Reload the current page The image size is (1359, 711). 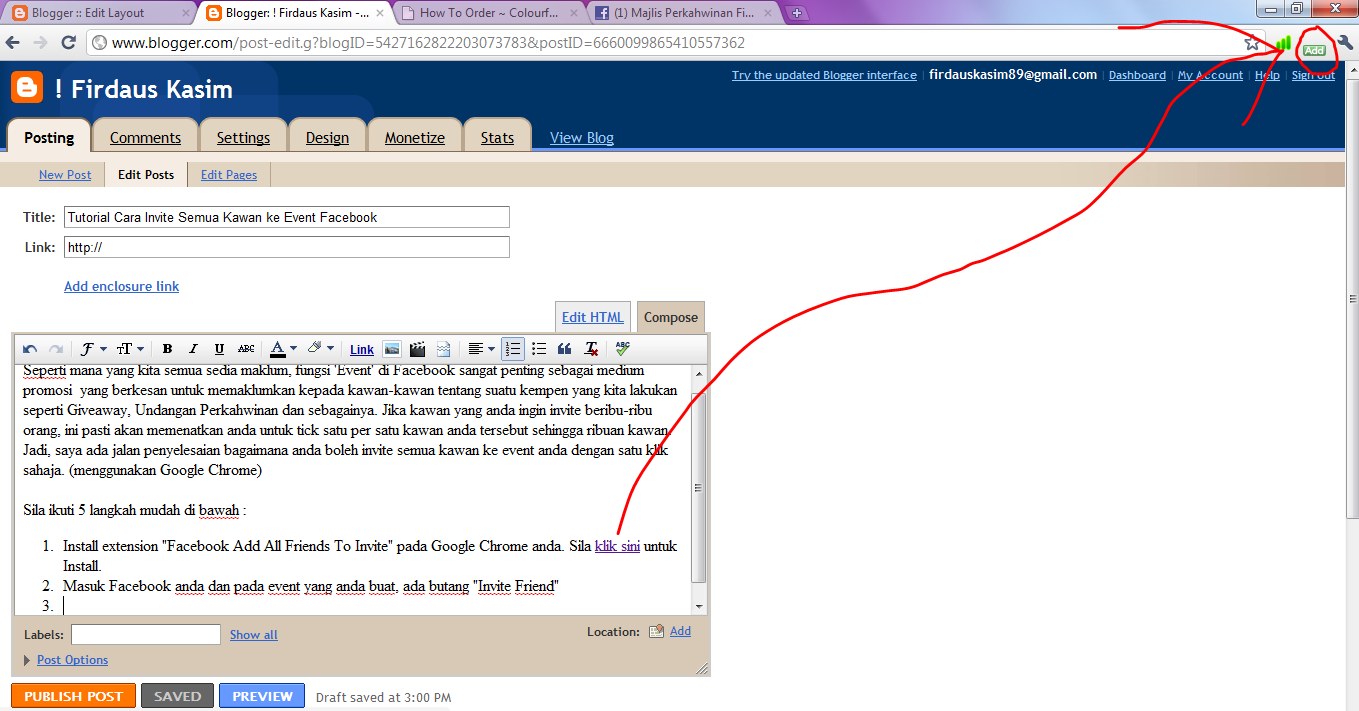point(68,43)
